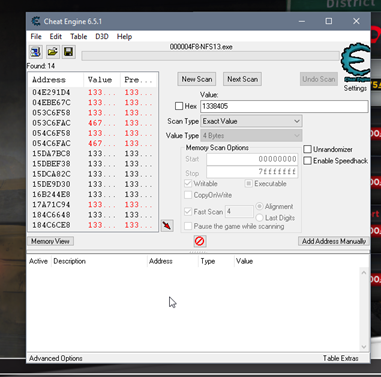Click the Stop address field
This screenshot has height=377, width=381.
pyautogui.click(x=252, y=172)
